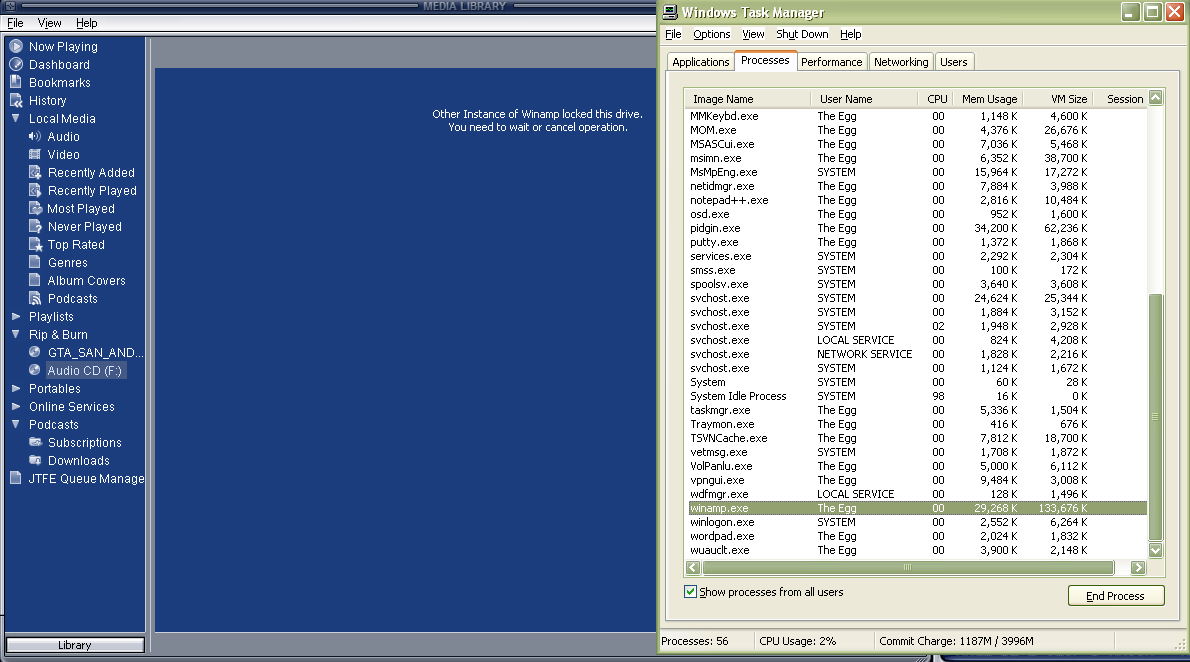Select the taskmgr.exe process row
This screenshot has width=1190, height=662.
pyautogui.click(x=918, y=410)
